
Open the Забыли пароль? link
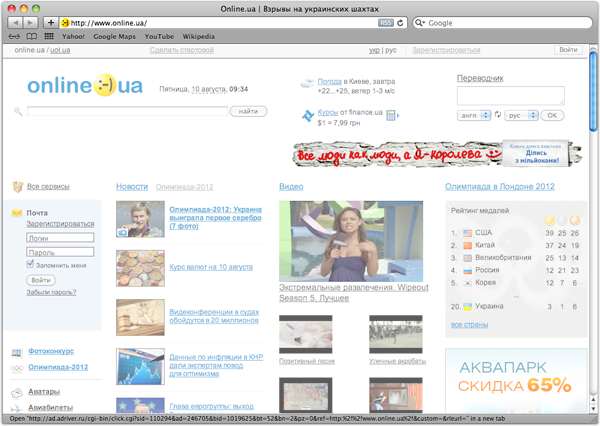pyautogui.click(x=51, y=292)
